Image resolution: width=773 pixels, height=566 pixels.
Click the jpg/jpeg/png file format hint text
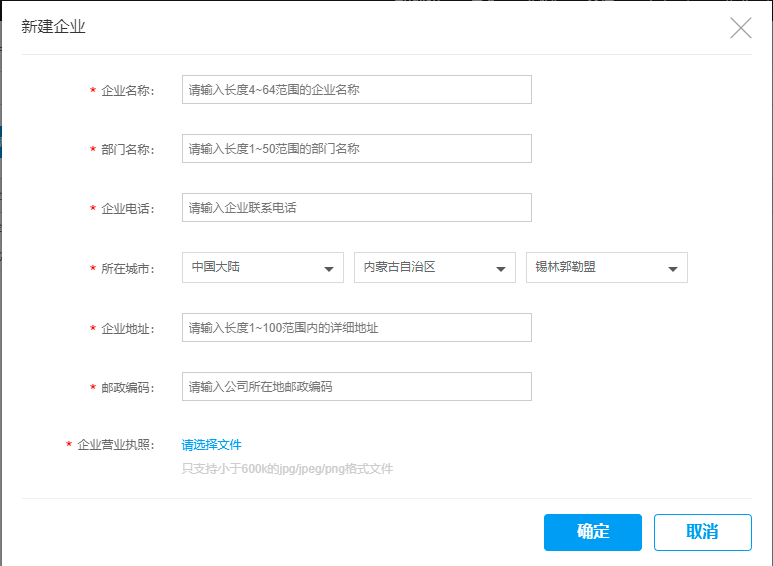(287, 469)
